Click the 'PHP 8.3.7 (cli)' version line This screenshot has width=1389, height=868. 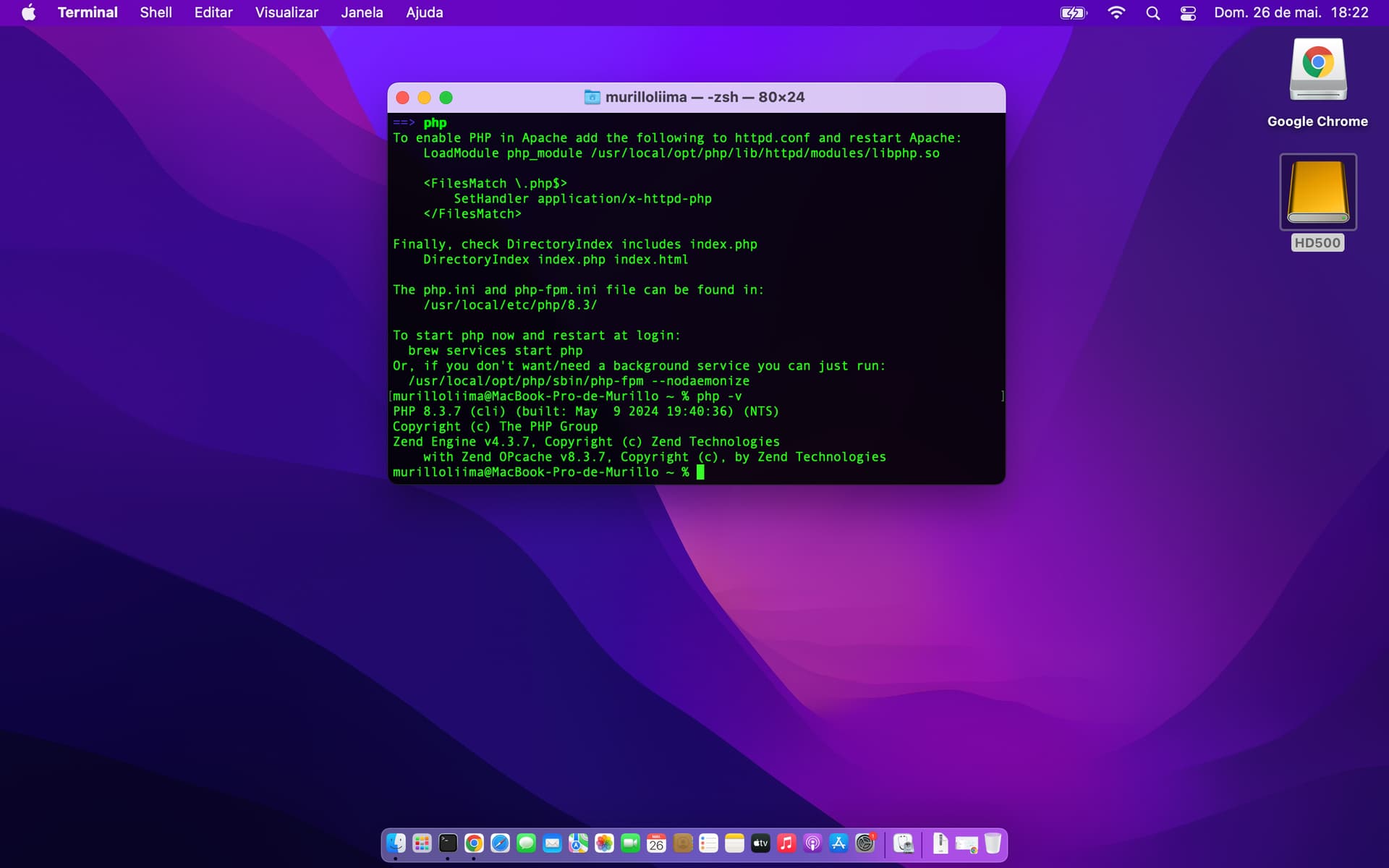(586, 412)
